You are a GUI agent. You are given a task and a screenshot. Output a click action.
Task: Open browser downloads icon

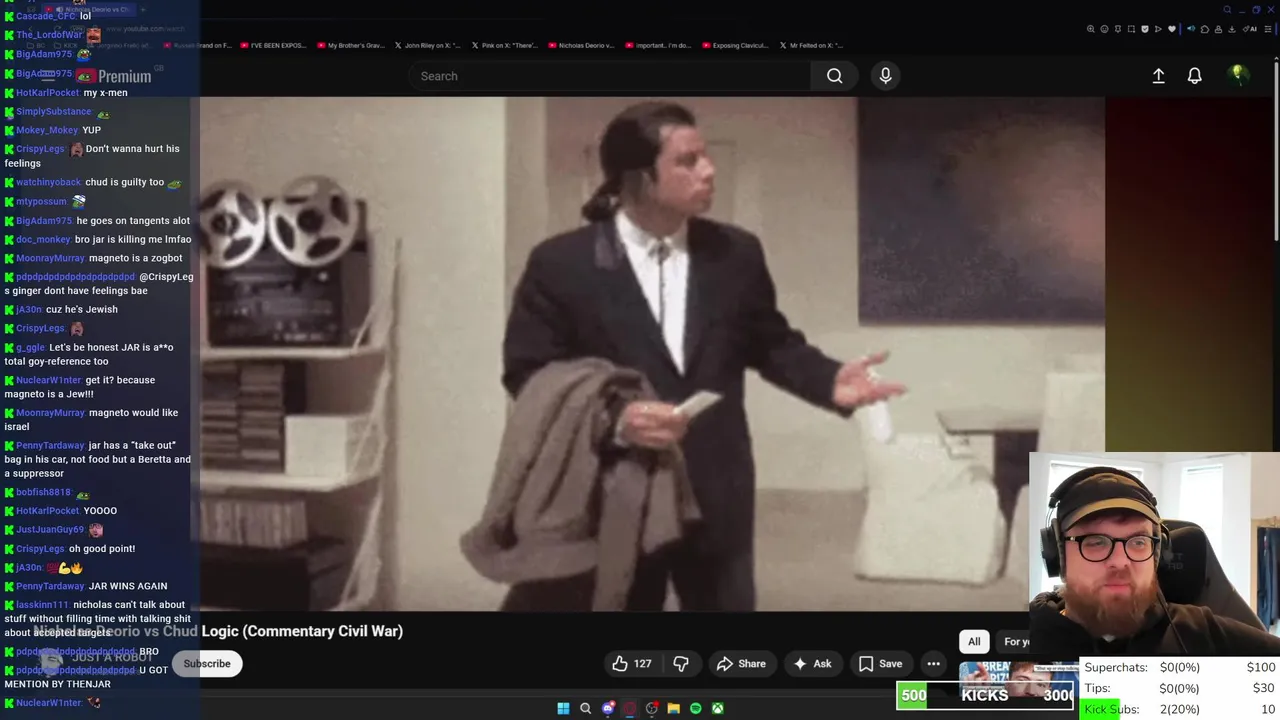click(1232, 29)
